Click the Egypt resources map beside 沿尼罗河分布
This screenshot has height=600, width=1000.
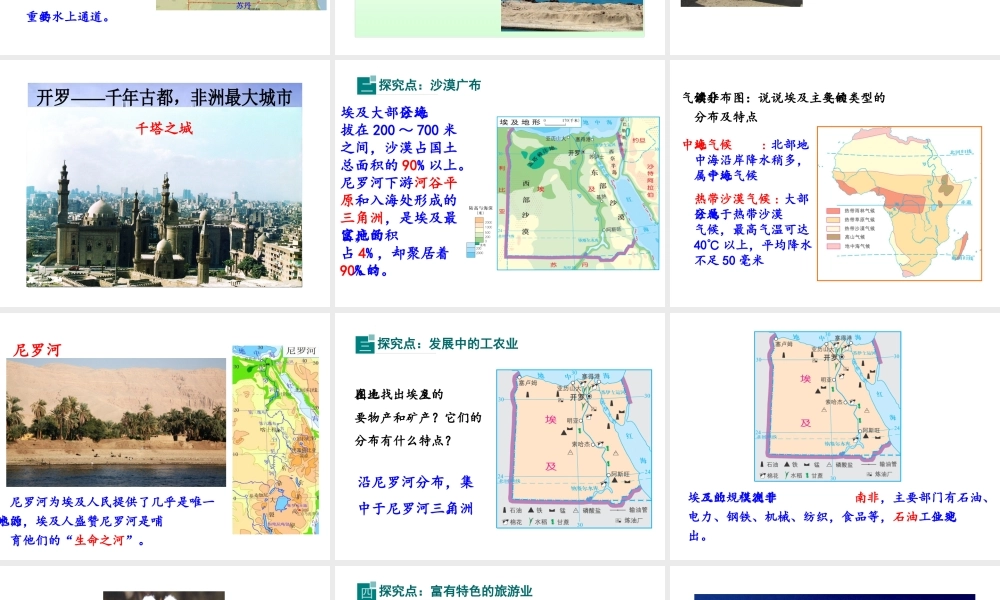(x=574, y=448)
